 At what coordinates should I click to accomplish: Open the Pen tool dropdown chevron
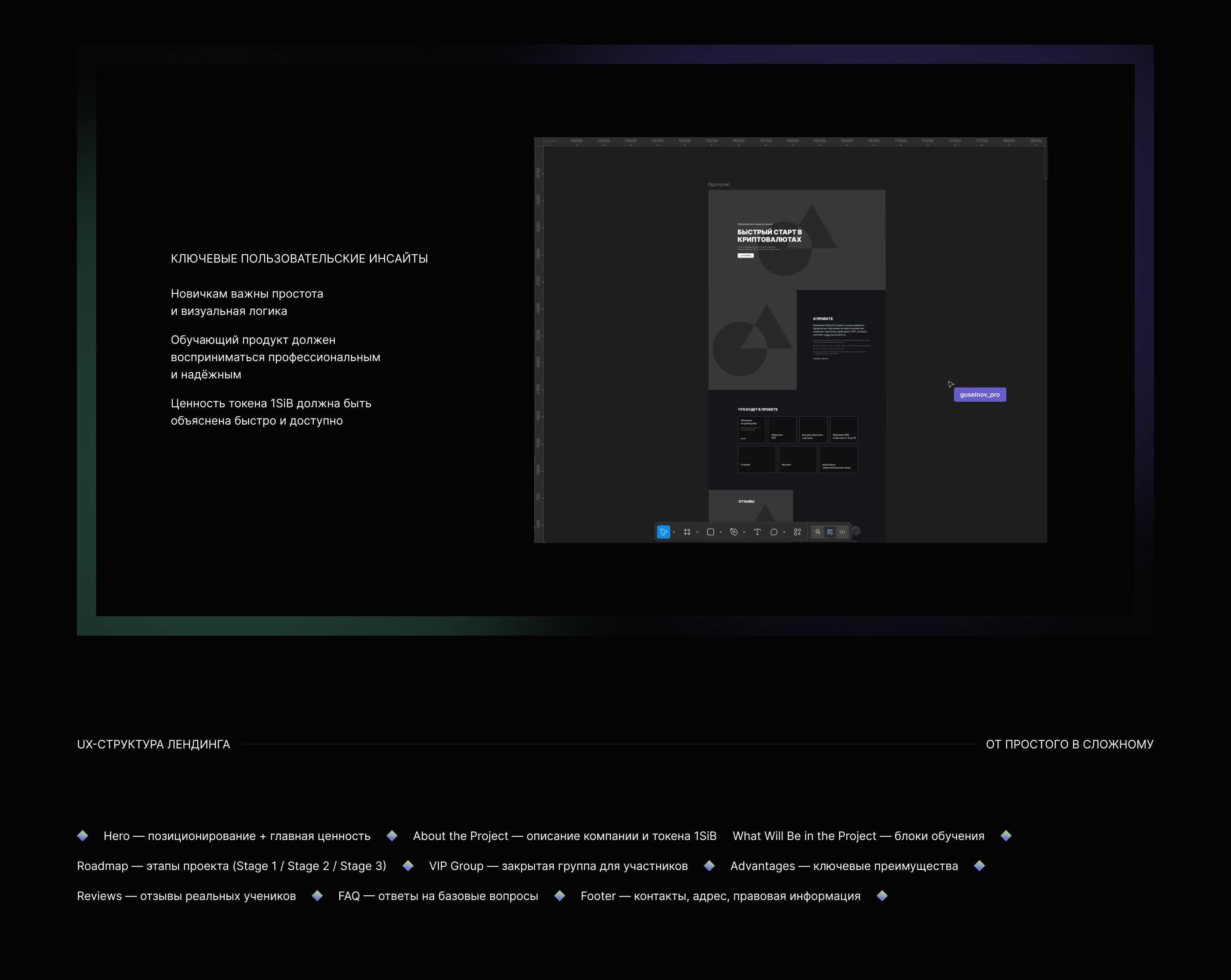(x=744, y=532)
